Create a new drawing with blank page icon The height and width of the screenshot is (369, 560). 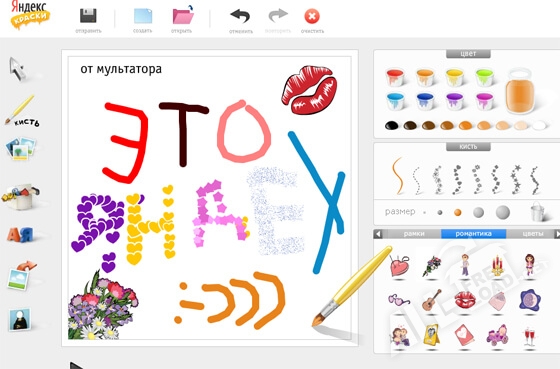(143, 16)
